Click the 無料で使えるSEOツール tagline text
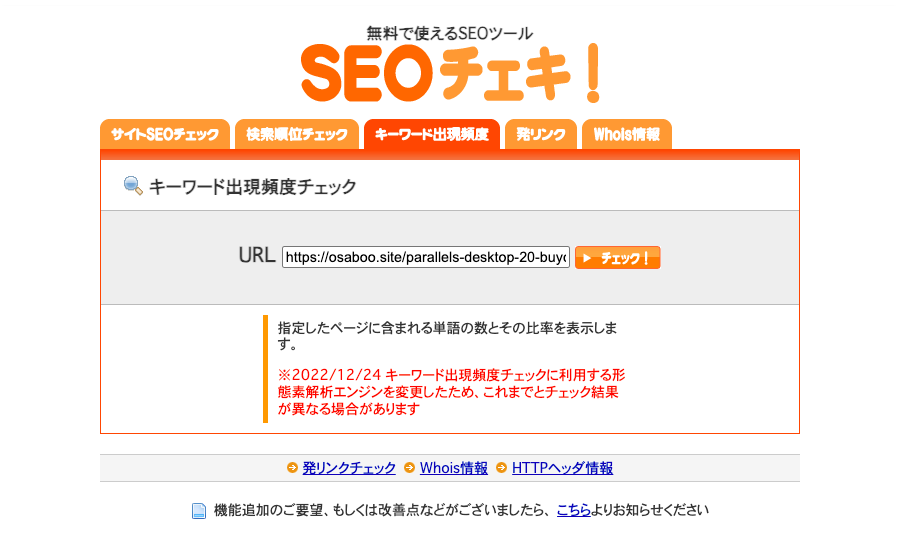This screenshot has height=550, width=900. click(450, 33)
